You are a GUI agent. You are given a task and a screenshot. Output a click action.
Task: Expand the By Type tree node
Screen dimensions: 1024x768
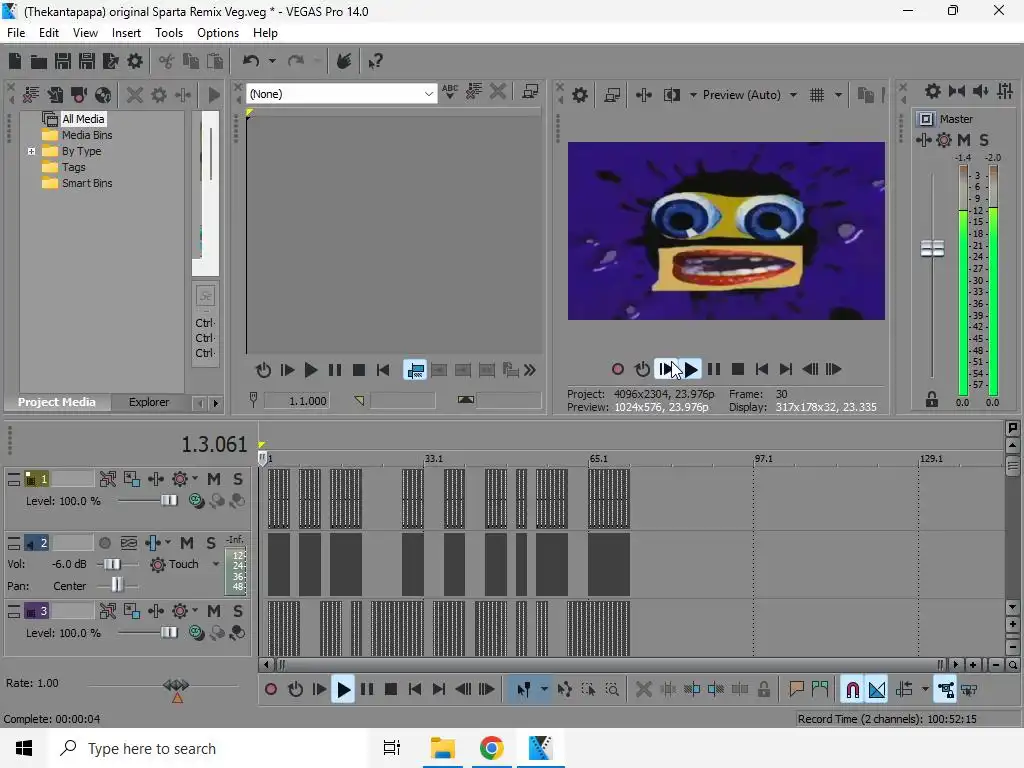pos(31,151)
